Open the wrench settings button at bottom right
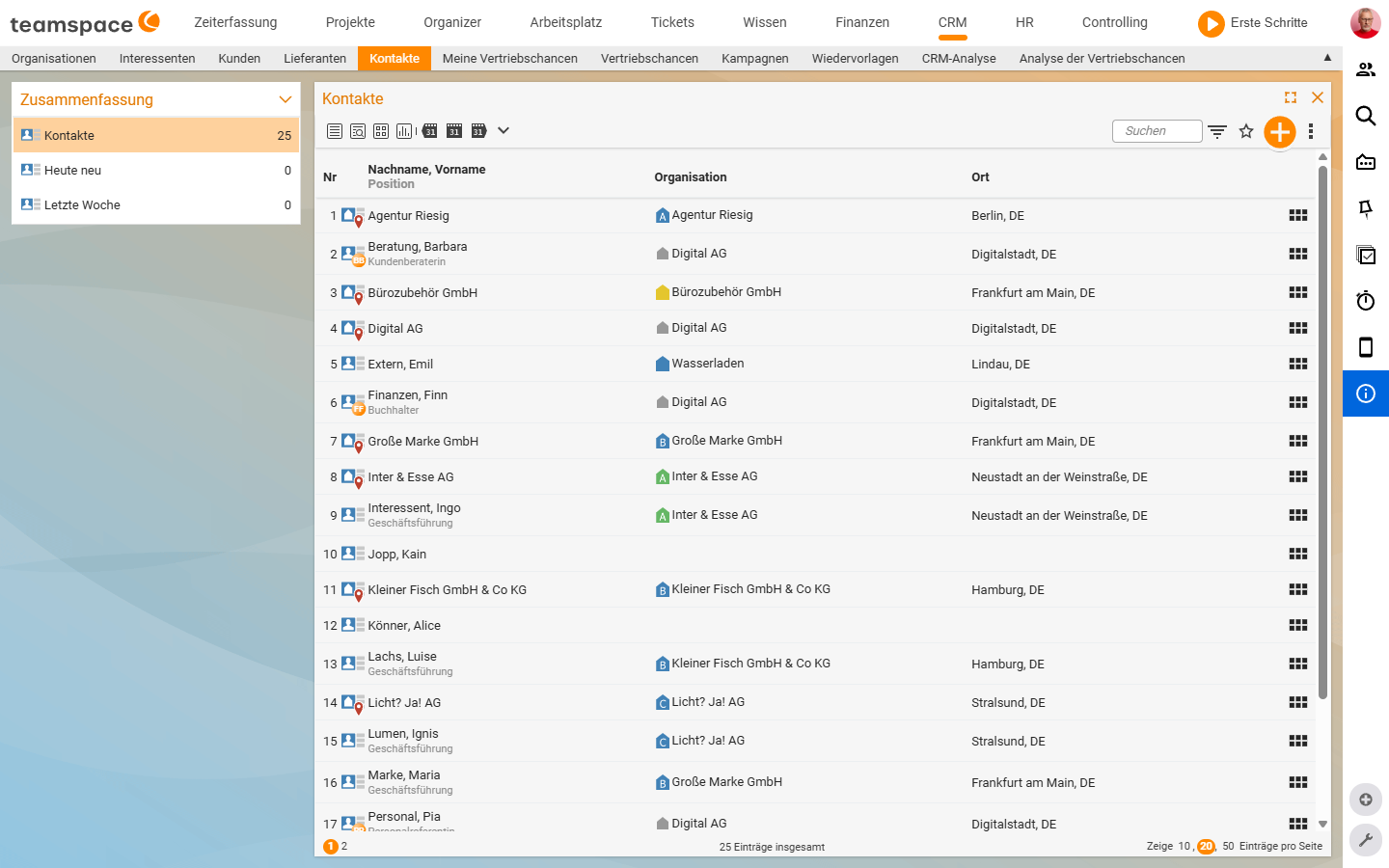Viewport: 1389px width, 868px height. (1366, 840)
